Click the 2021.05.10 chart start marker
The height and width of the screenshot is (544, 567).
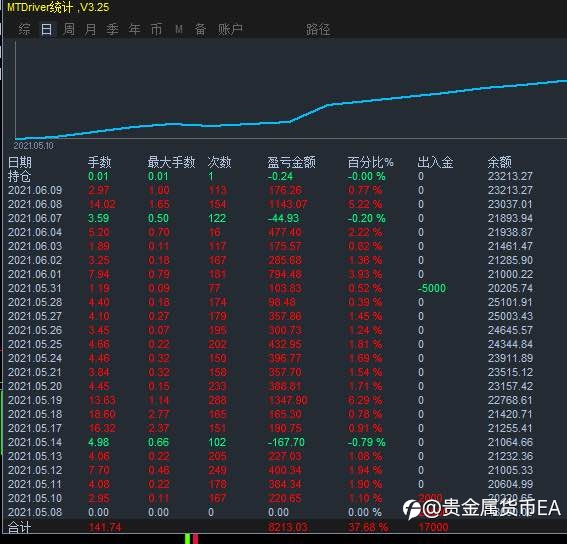[33, 146]
